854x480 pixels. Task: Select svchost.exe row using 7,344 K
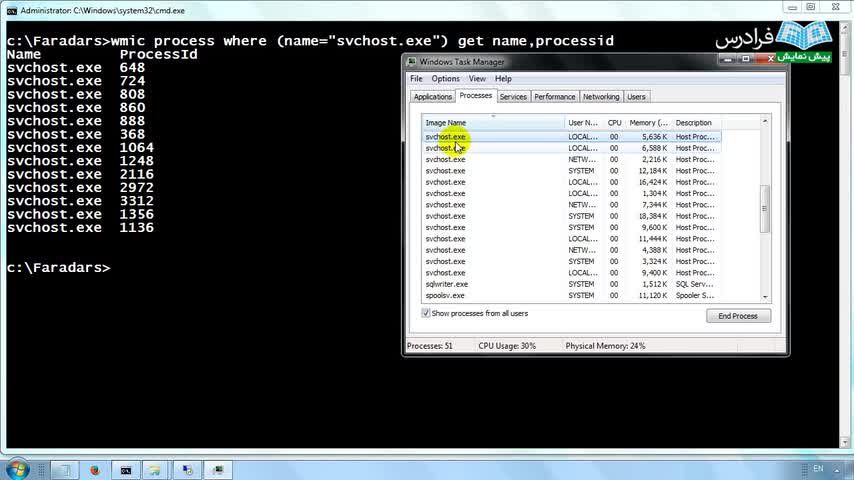pyautogui.click(x=571, y=205)
